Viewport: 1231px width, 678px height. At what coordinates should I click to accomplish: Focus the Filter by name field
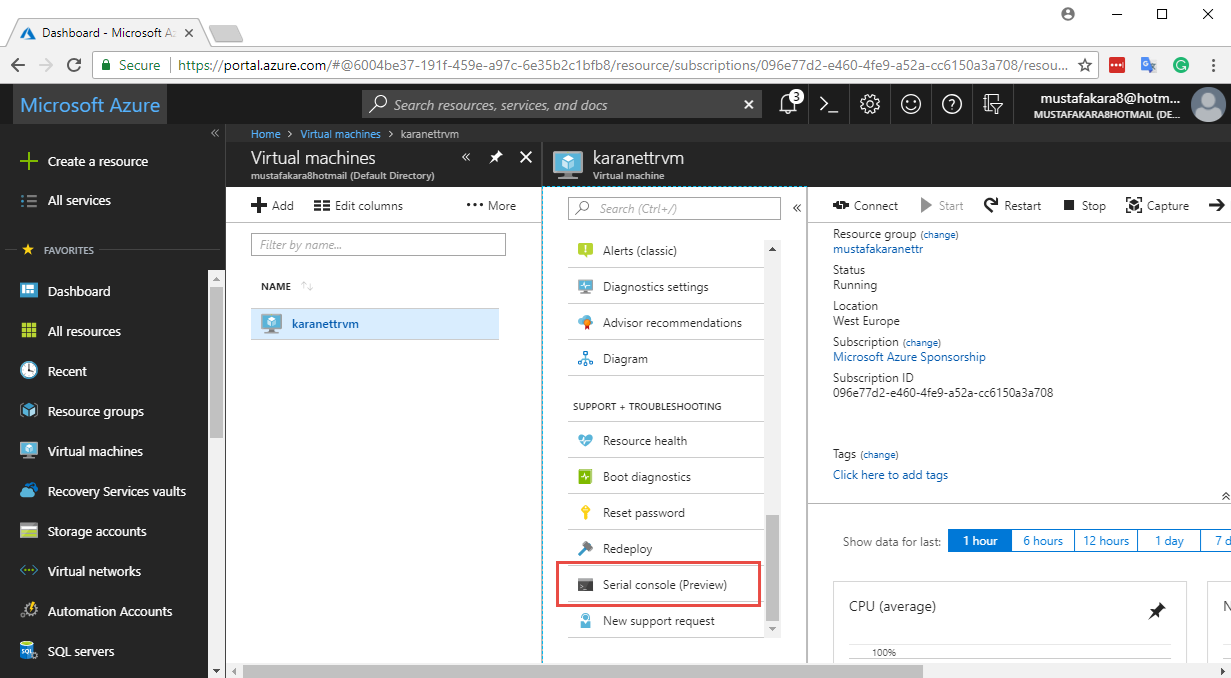(378, 244)
